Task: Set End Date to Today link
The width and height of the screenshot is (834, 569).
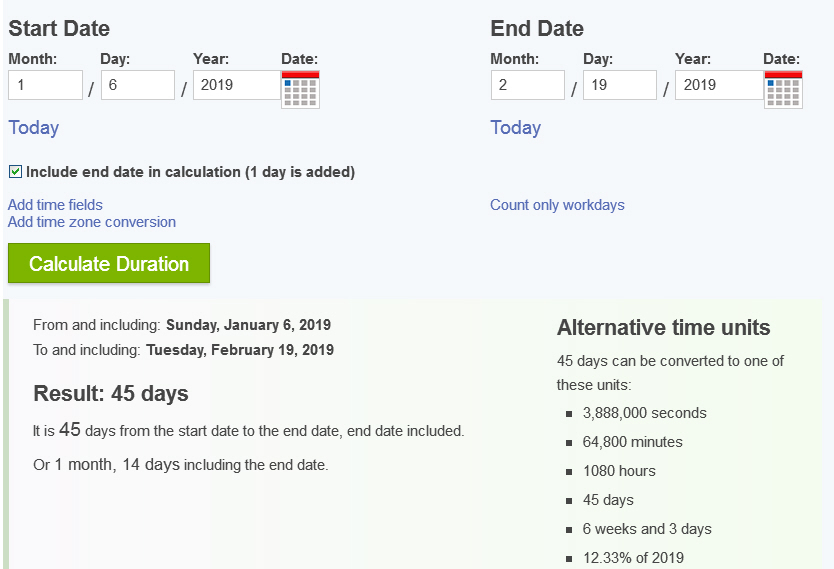Action: pos(515,128)
